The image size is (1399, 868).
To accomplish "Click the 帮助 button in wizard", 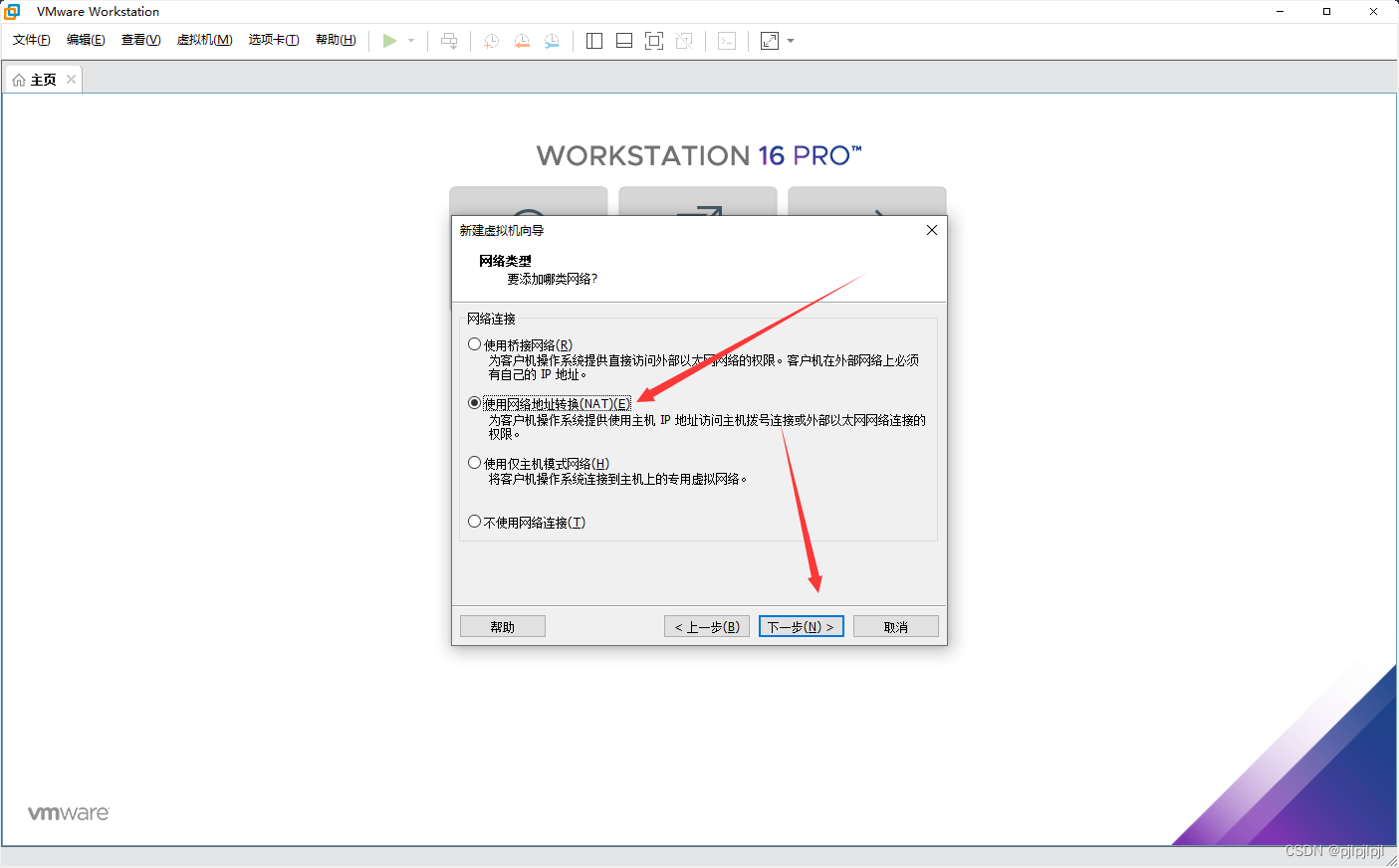I will coord(503,626).
